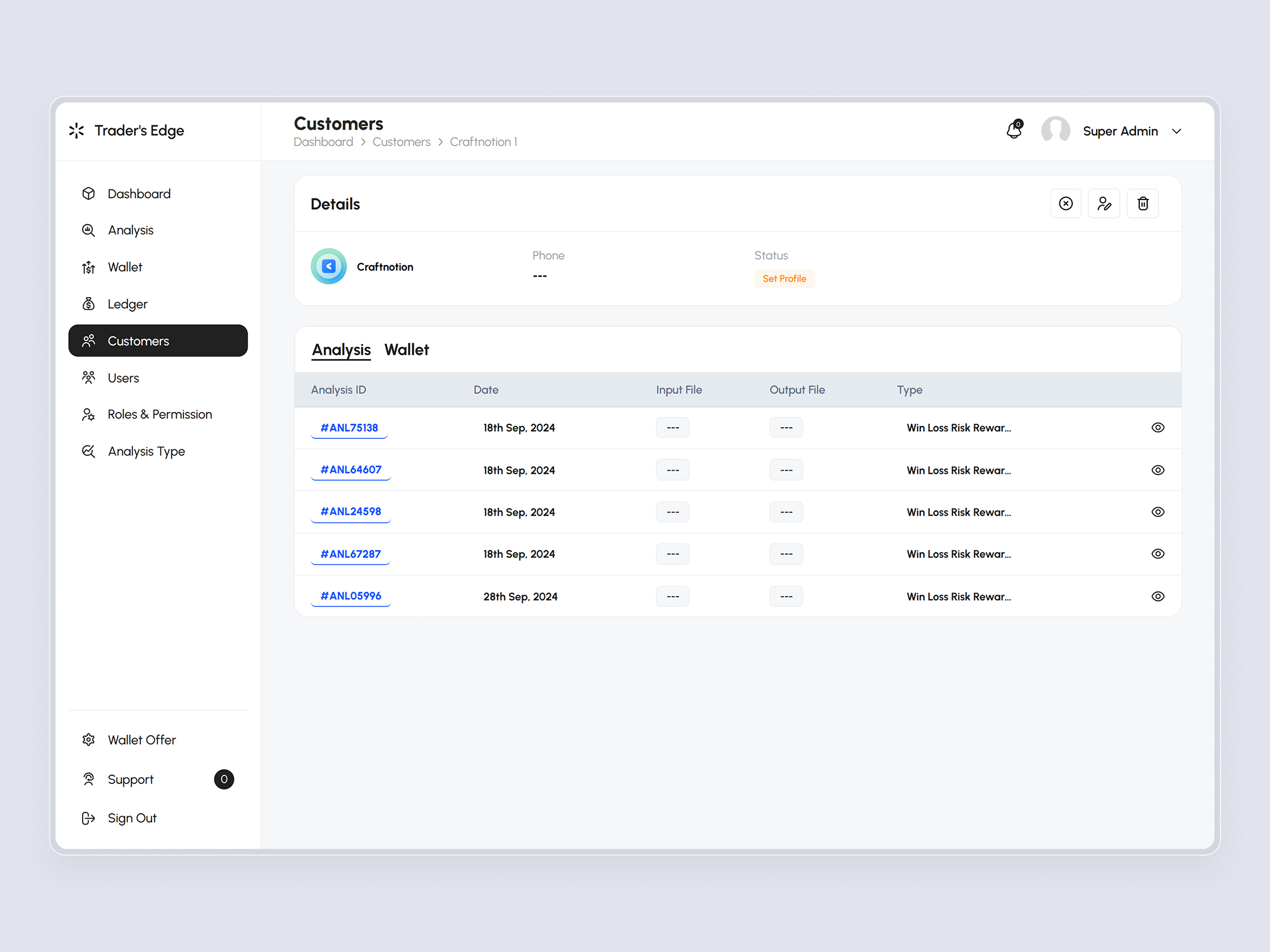The height and width of the screenshot is (952, 1270).
Task: Expand the Craftnotion 1 breadcrumb entry
Action: [484, 142]
